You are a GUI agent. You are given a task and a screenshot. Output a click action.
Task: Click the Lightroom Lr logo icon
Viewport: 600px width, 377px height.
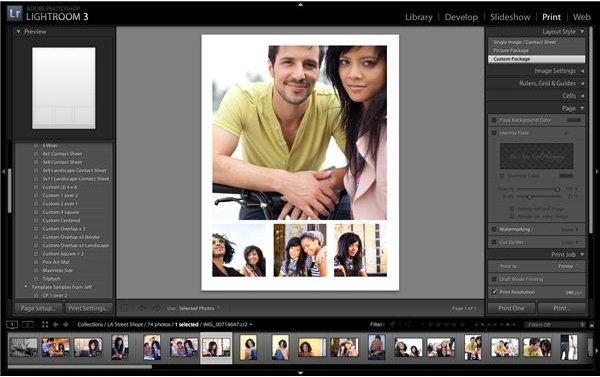pos(15,14)
